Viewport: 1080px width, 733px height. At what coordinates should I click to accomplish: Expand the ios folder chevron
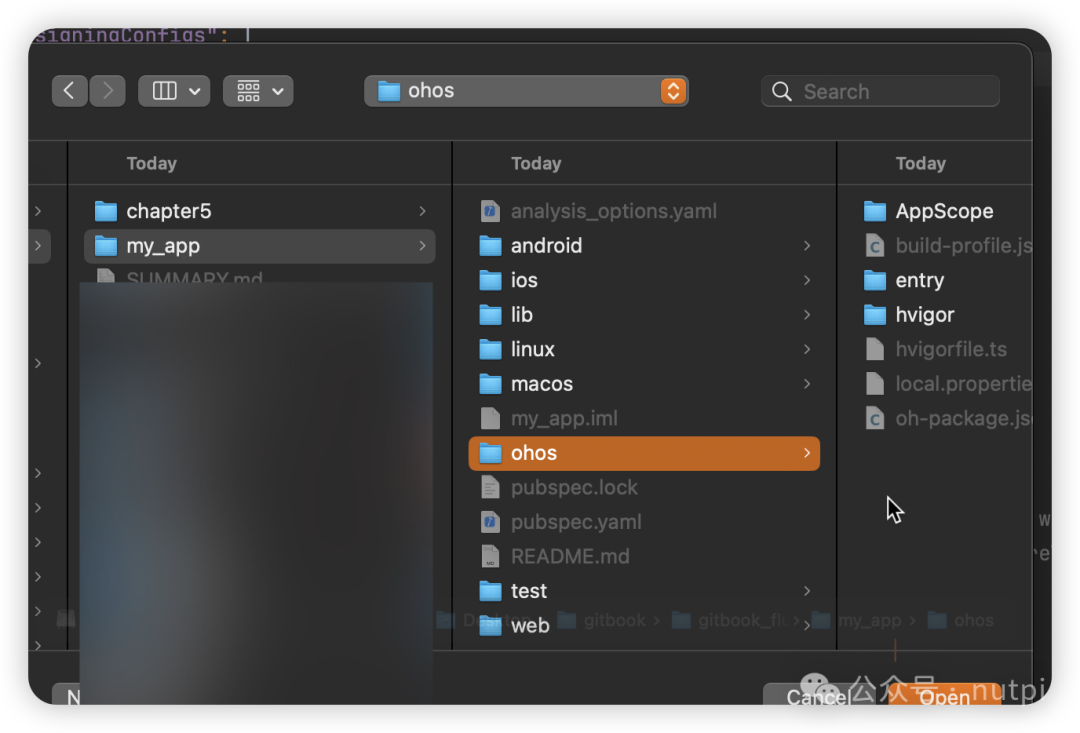point(807,280)
